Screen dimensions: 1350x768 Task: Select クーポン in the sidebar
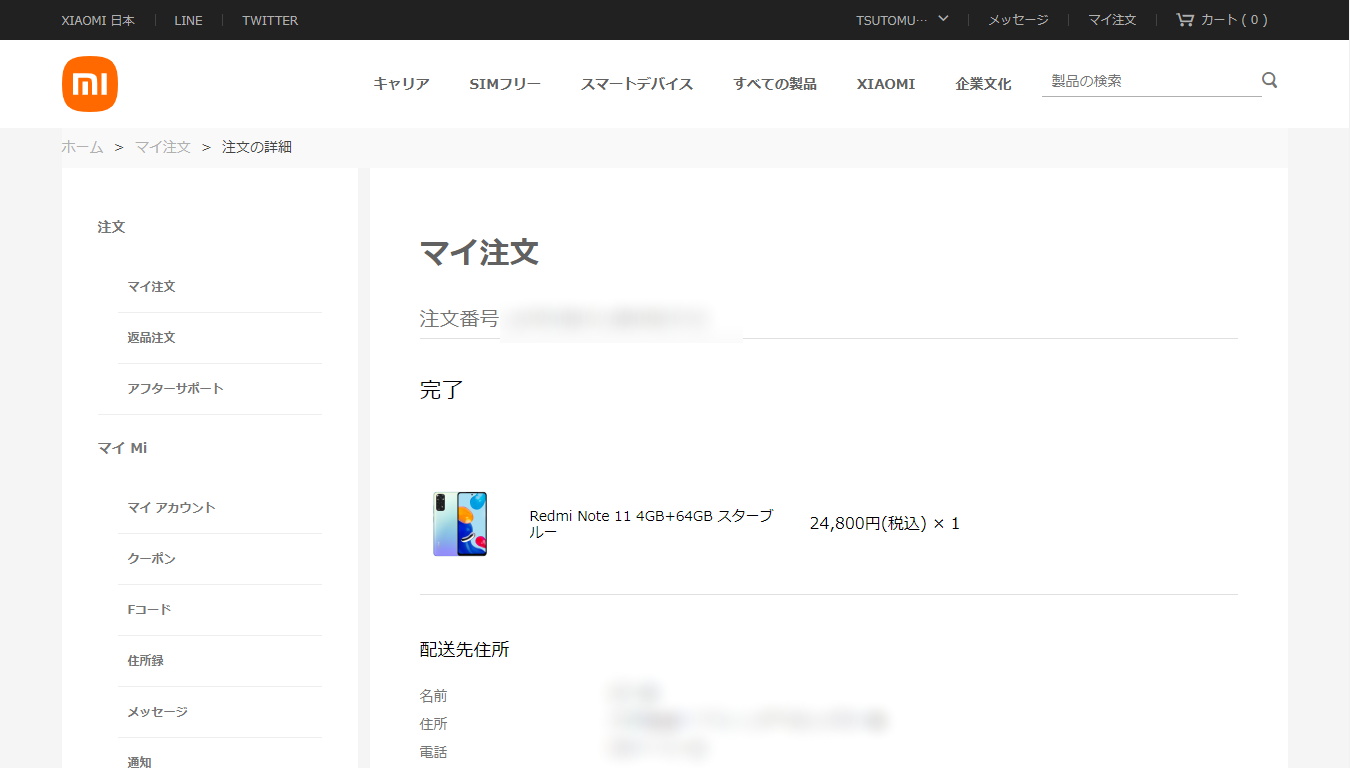pos(151,558)
